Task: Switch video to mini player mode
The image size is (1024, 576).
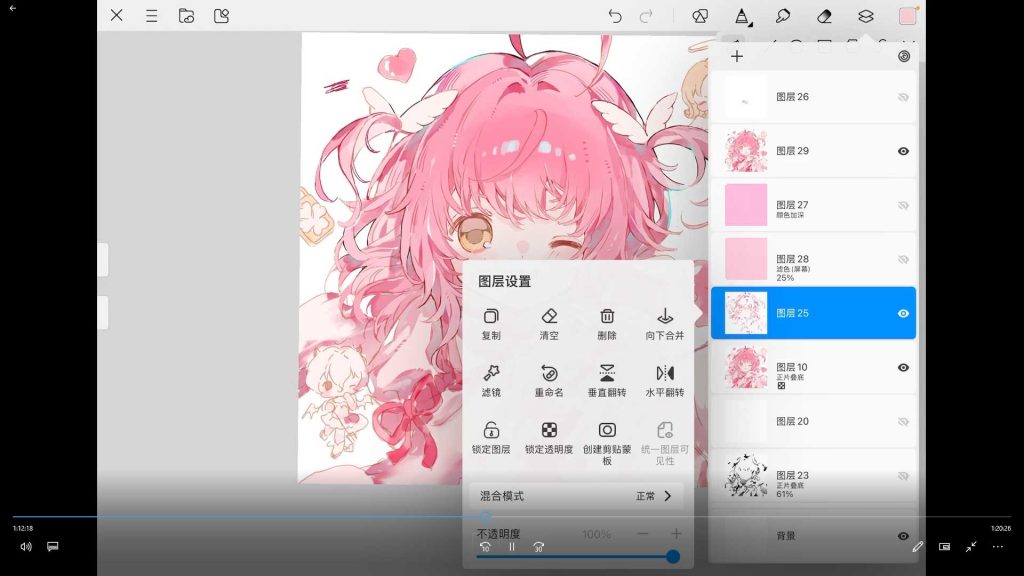Action: tap(944, 547)
